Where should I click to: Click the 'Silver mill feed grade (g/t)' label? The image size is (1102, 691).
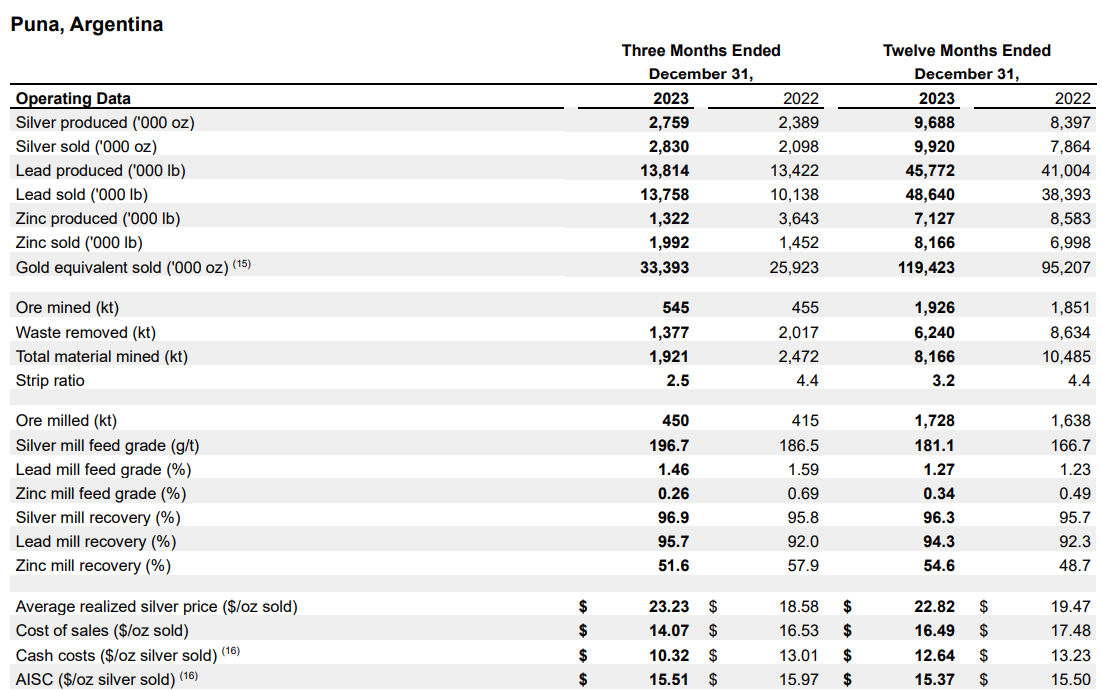(x=114, y=445)
